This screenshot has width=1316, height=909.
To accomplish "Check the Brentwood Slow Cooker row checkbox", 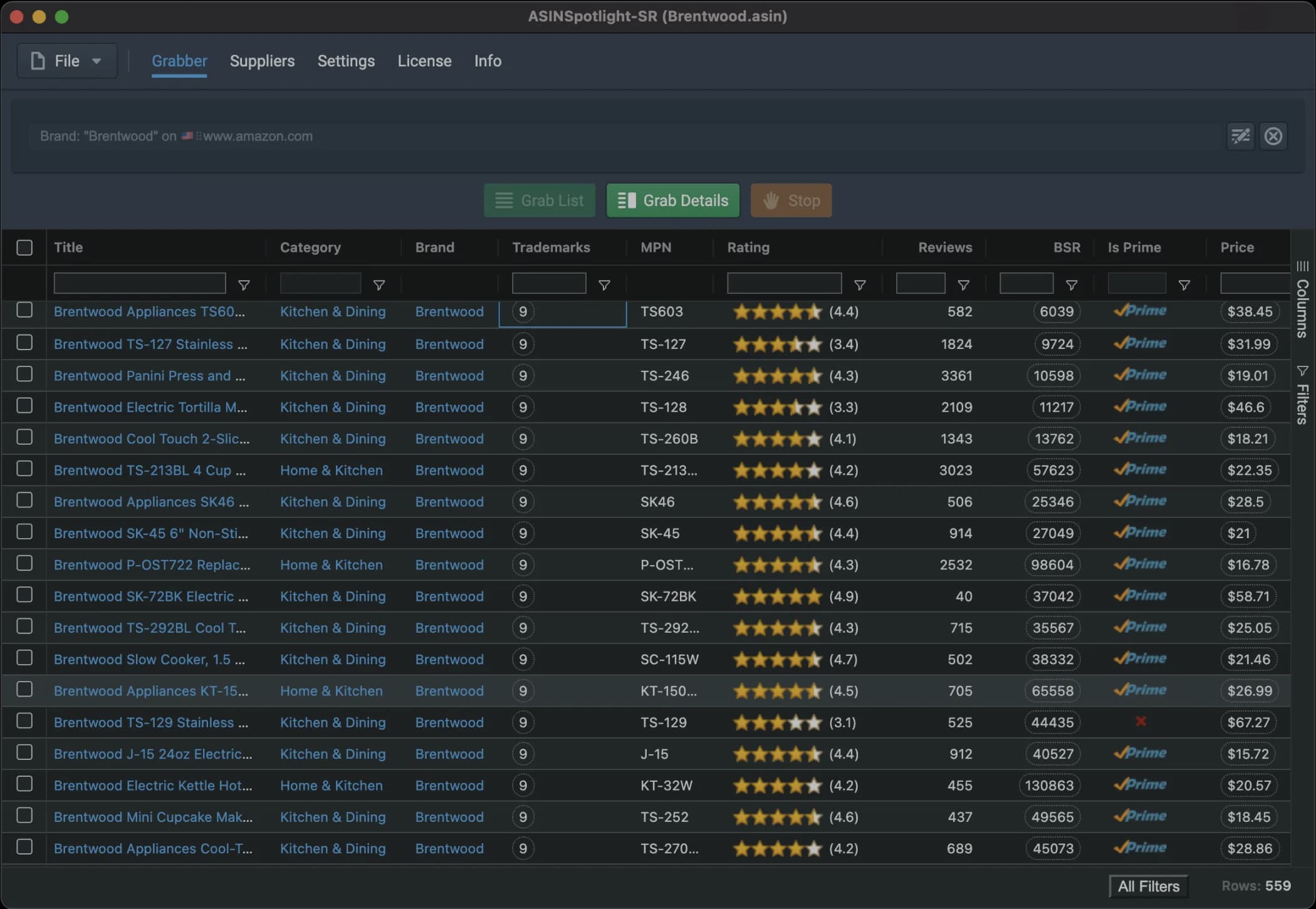I will (25, 658).
